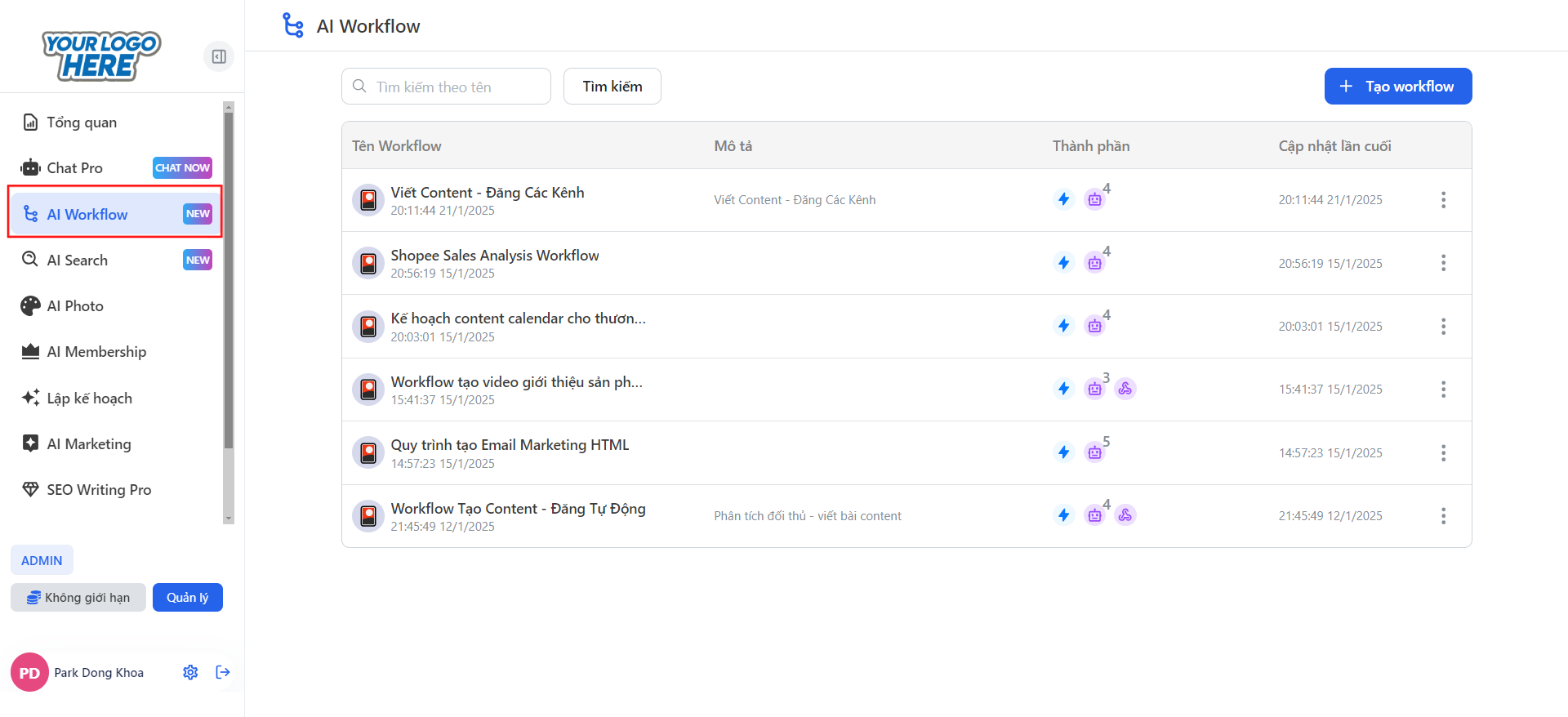The image size is (1568, 717).
Task: Click the Tìm kiếm search button
Action: coord(612,87)
